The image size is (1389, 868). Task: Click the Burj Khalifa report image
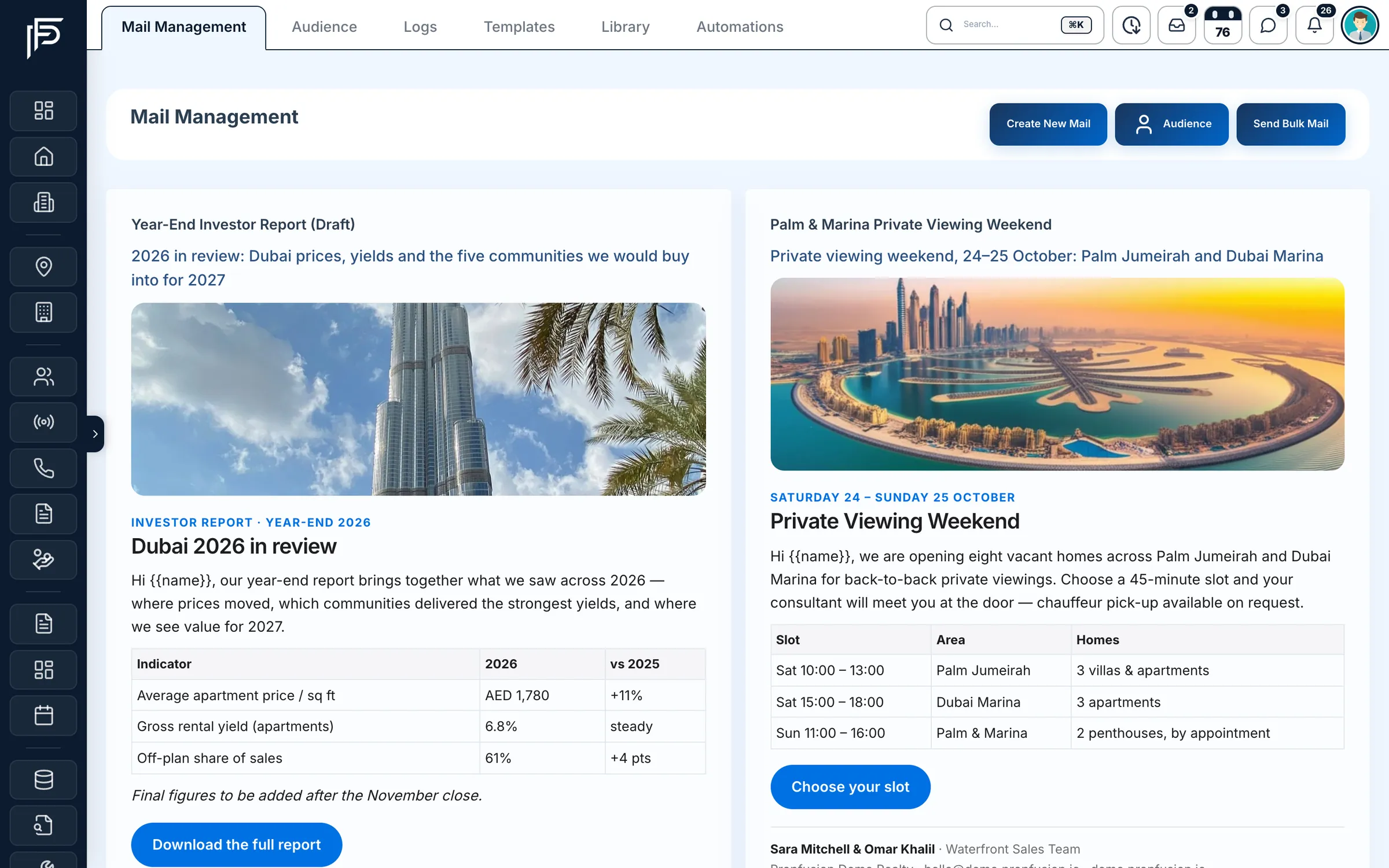coord(418,399)
